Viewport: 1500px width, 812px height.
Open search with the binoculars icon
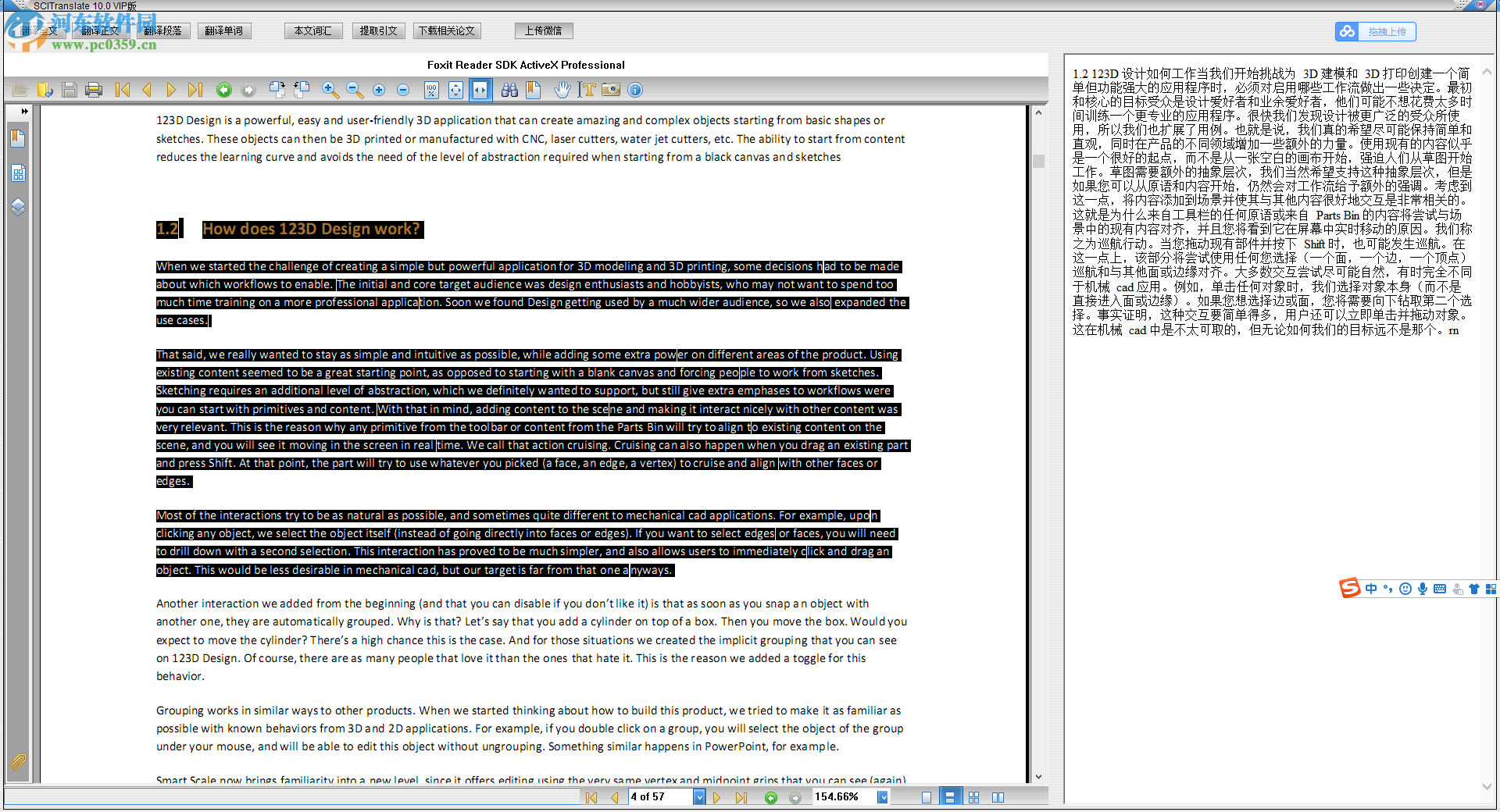pyautogui.click(x=509, y=91)
